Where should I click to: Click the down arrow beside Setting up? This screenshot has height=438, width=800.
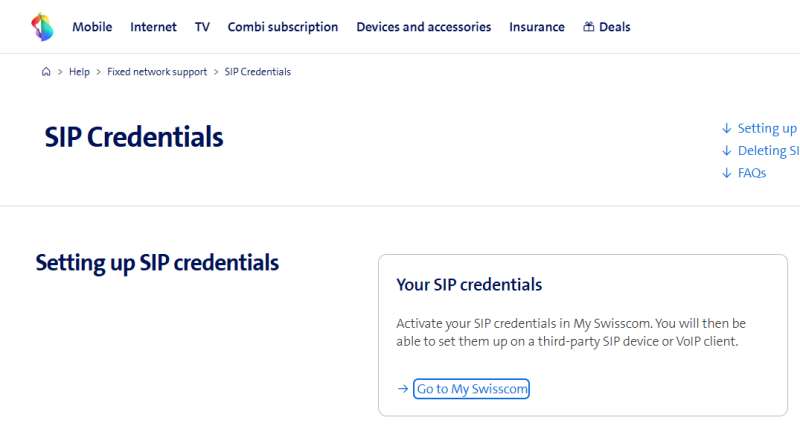(x=726, y=128)
